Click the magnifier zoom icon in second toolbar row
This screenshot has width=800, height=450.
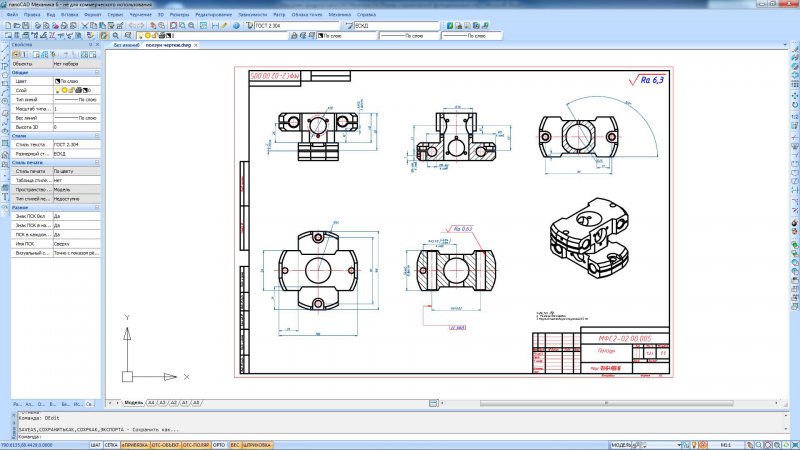[116, 36]
